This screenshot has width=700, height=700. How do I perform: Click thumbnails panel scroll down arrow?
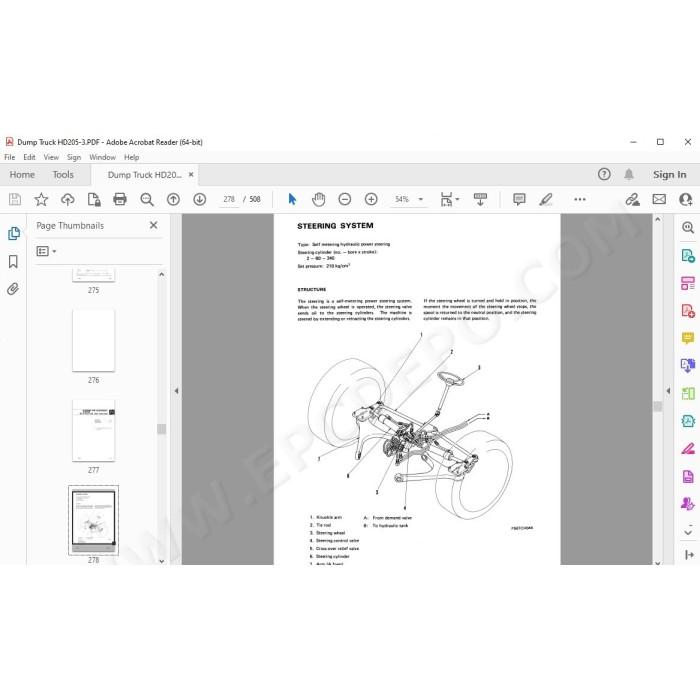(x=162, y=561)
